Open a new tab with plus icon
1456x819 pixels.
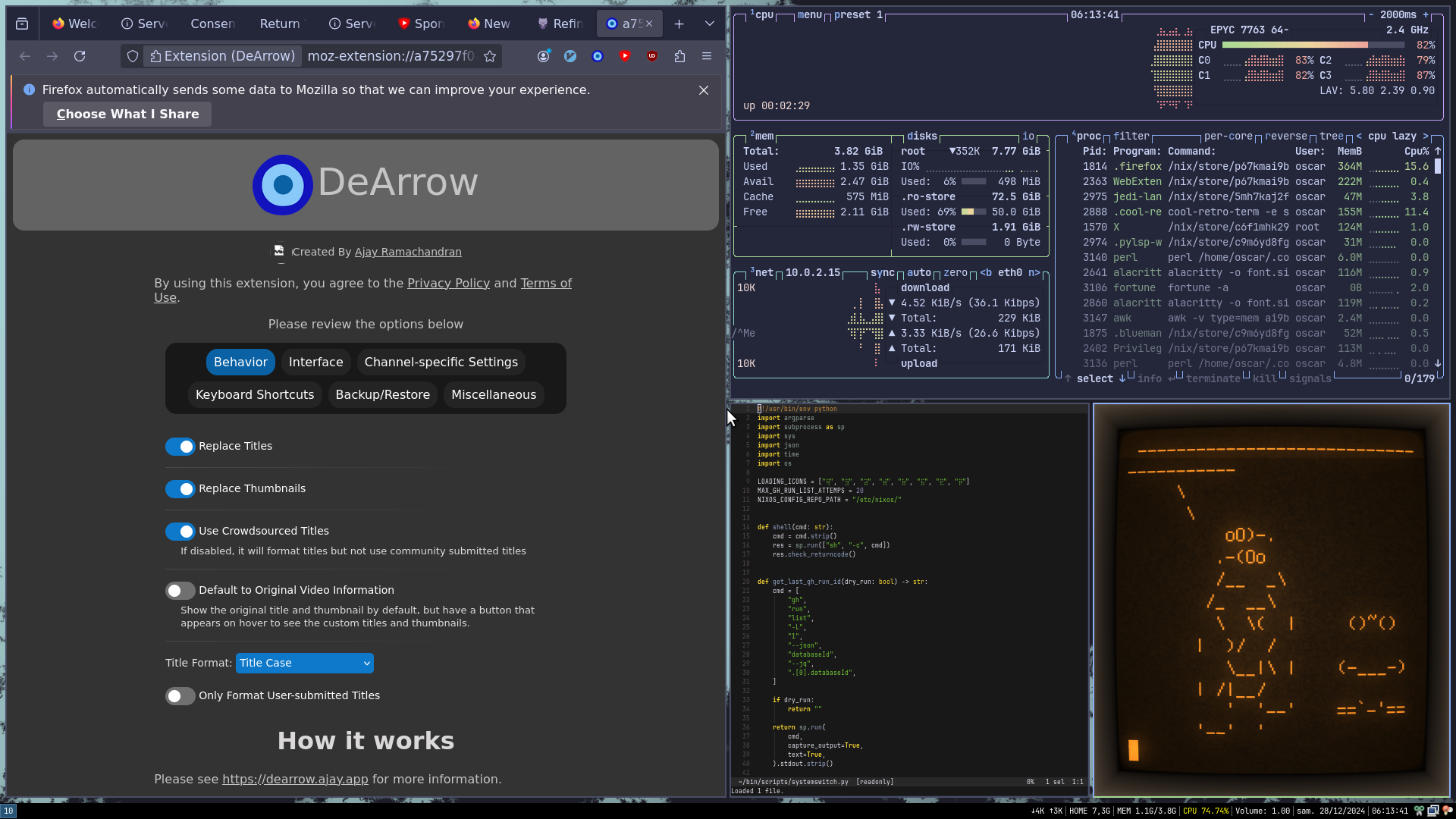click(679, 24)
